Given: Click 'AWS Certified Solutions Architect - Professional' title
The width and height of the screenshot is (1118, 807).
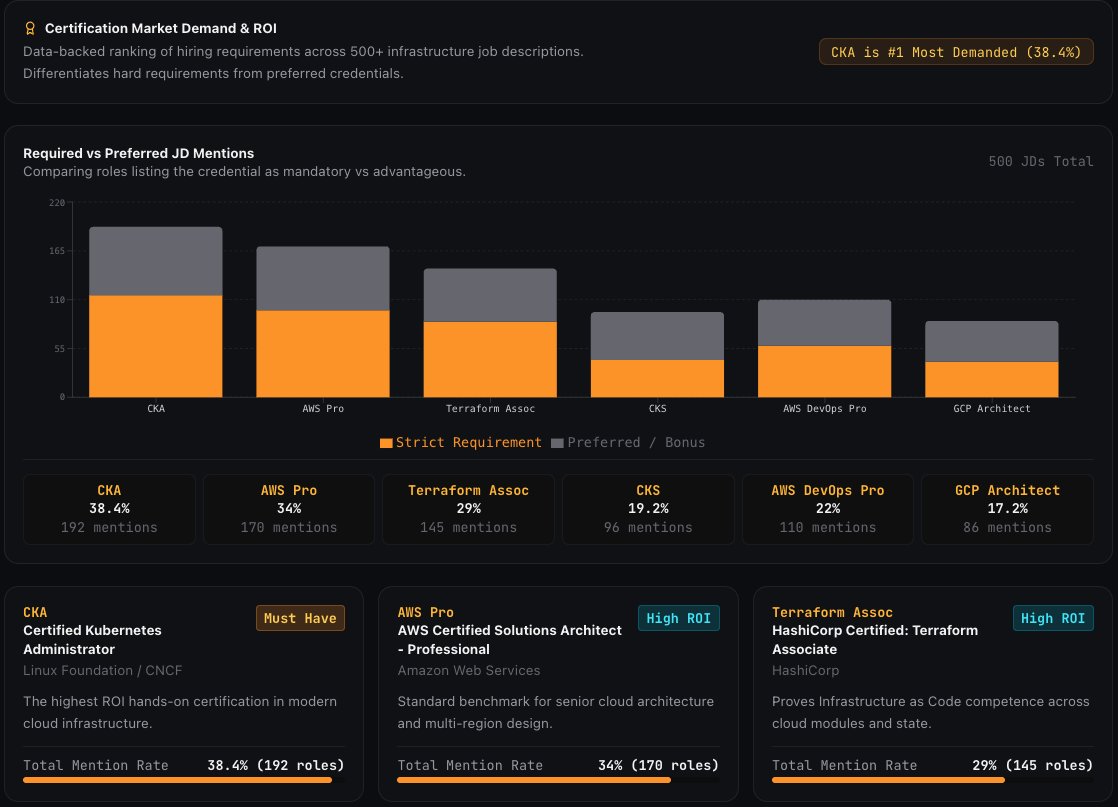Looking at the screenshot, I should (x=510, y=639).
